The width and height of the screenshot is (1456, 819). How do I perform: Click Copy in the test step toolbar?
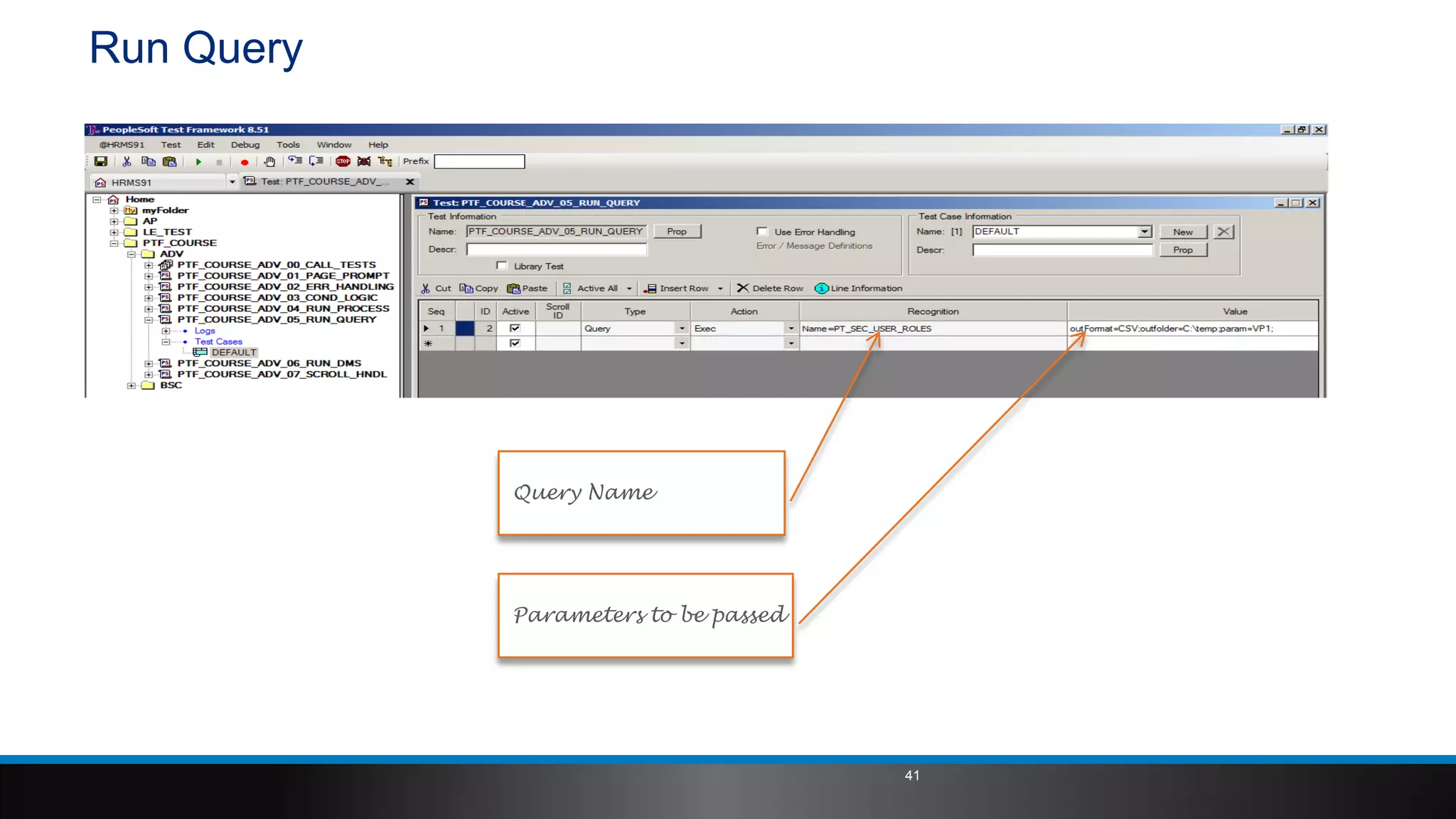(x=479, y=288)
